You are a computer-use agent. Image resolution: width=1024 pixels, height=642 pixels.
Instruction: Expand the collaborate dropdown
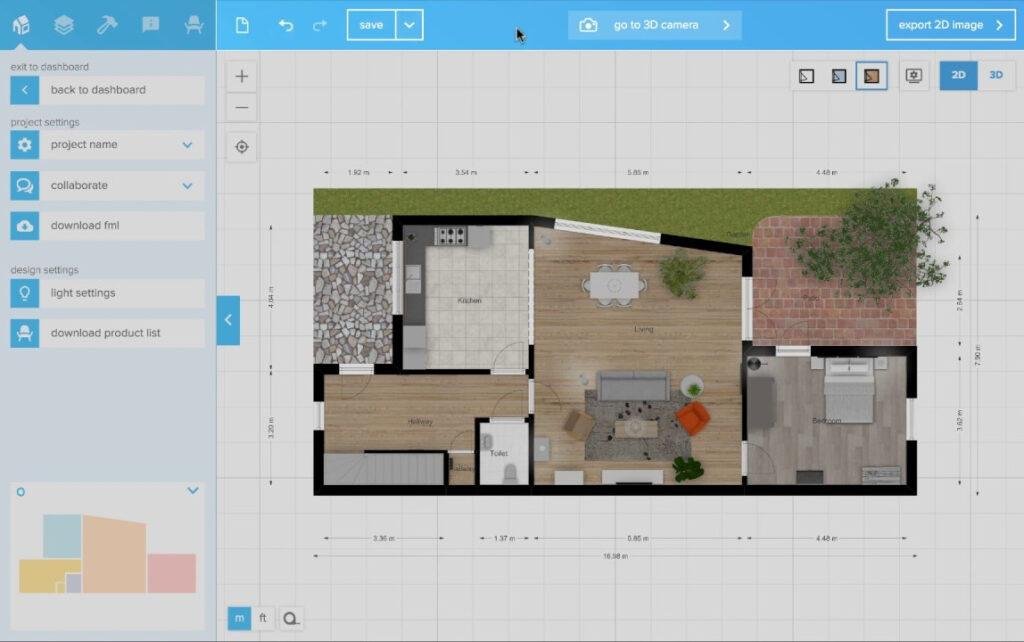186,185
